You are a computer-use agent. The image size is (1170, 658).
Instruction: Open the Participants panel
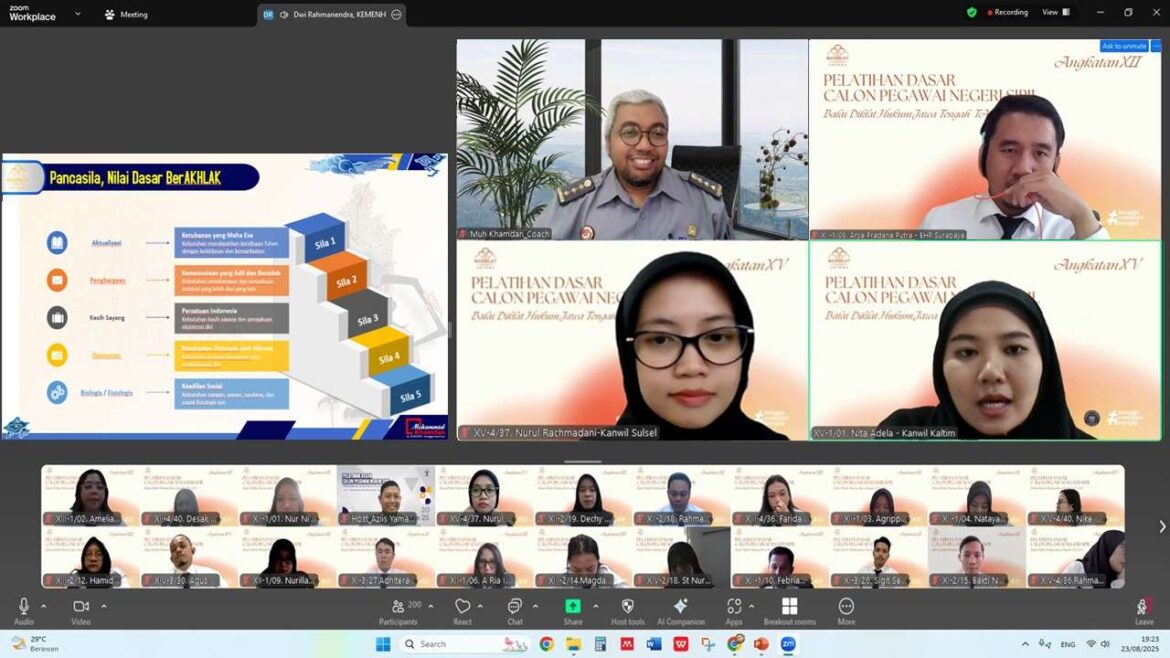(398, 611)
